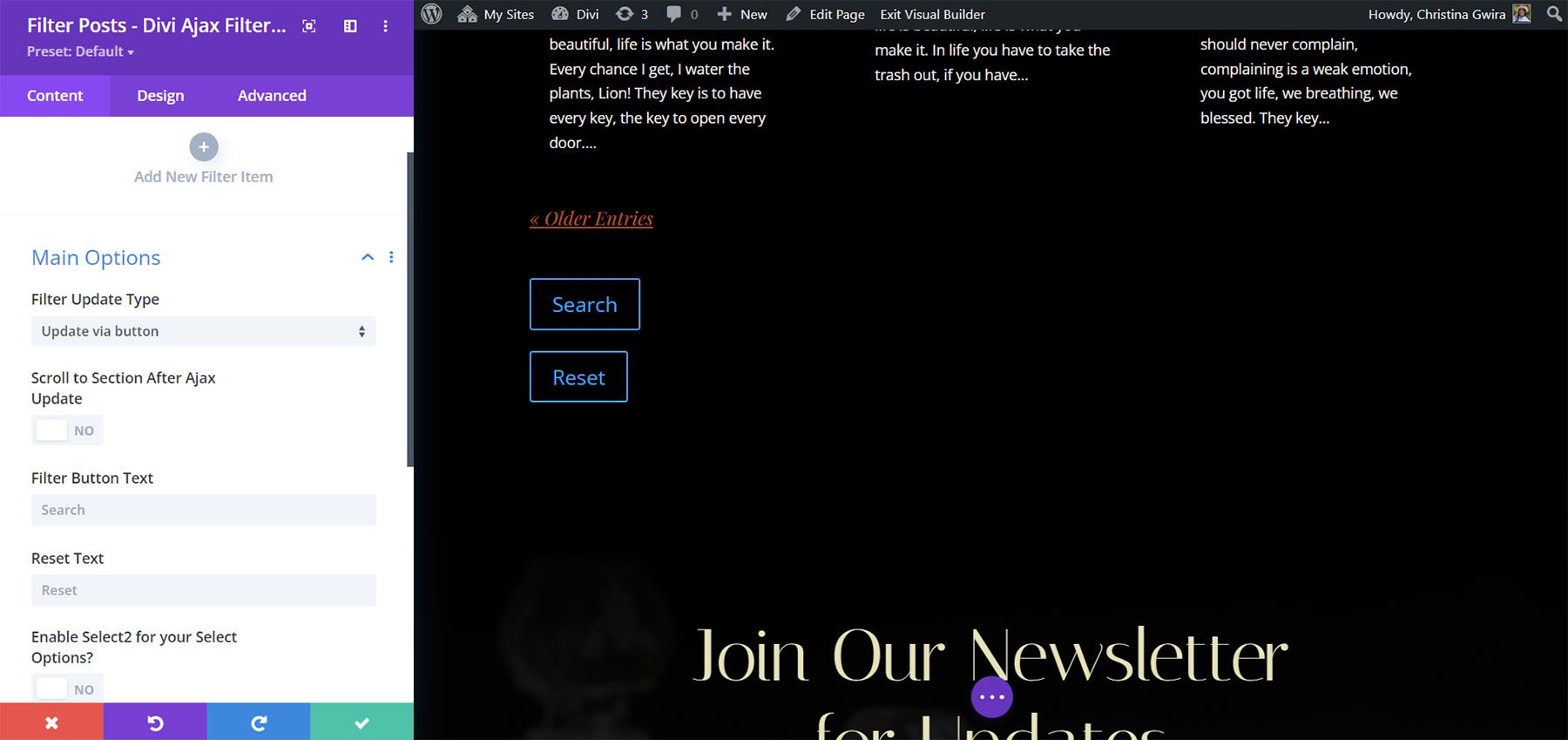Click the plus icon to add filter item
This screenshot has height=740, width=1568.
(x=204, y=147)
